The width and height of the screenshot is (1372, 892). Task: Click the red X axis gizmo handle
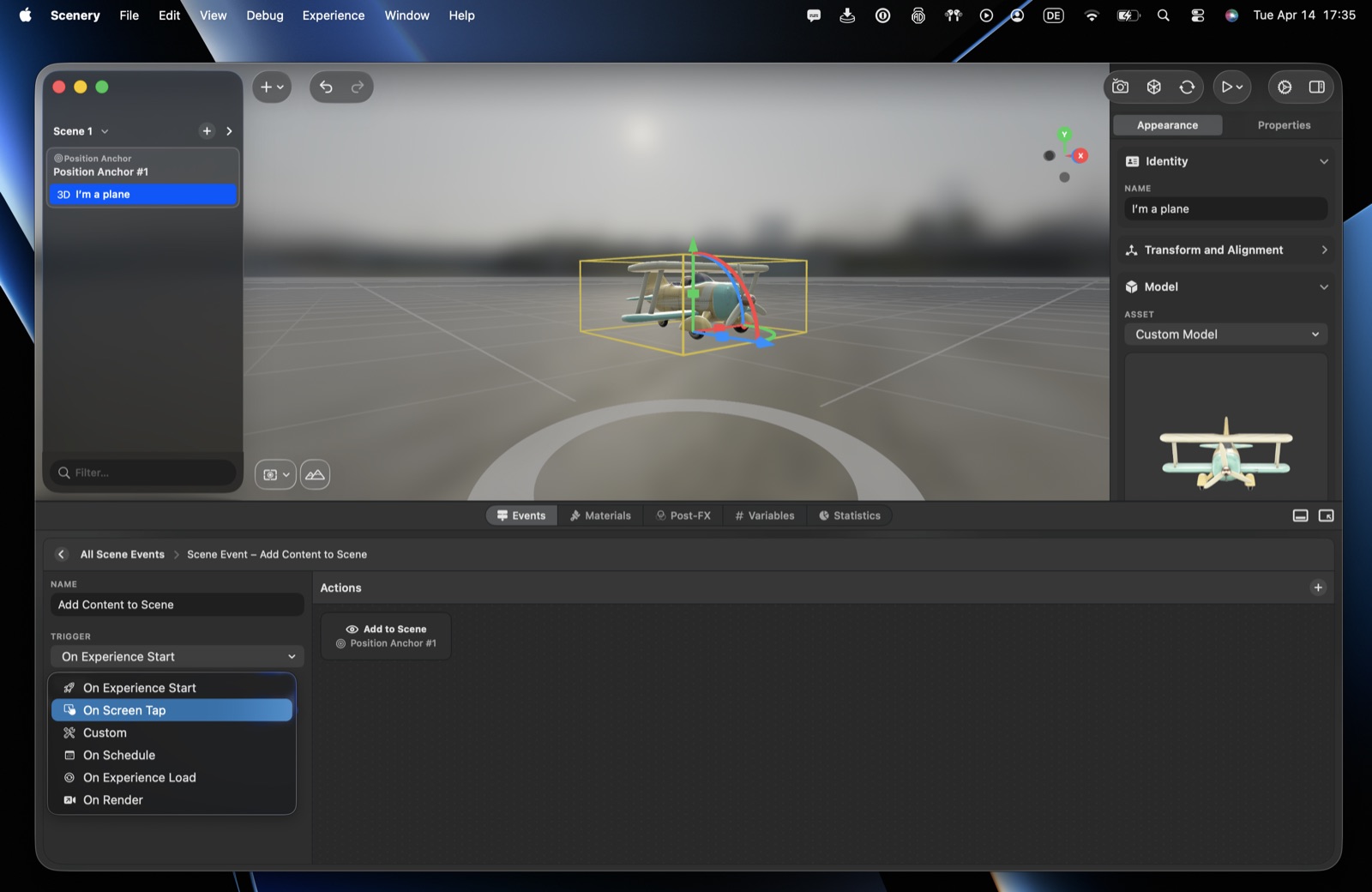point(1080,155)
